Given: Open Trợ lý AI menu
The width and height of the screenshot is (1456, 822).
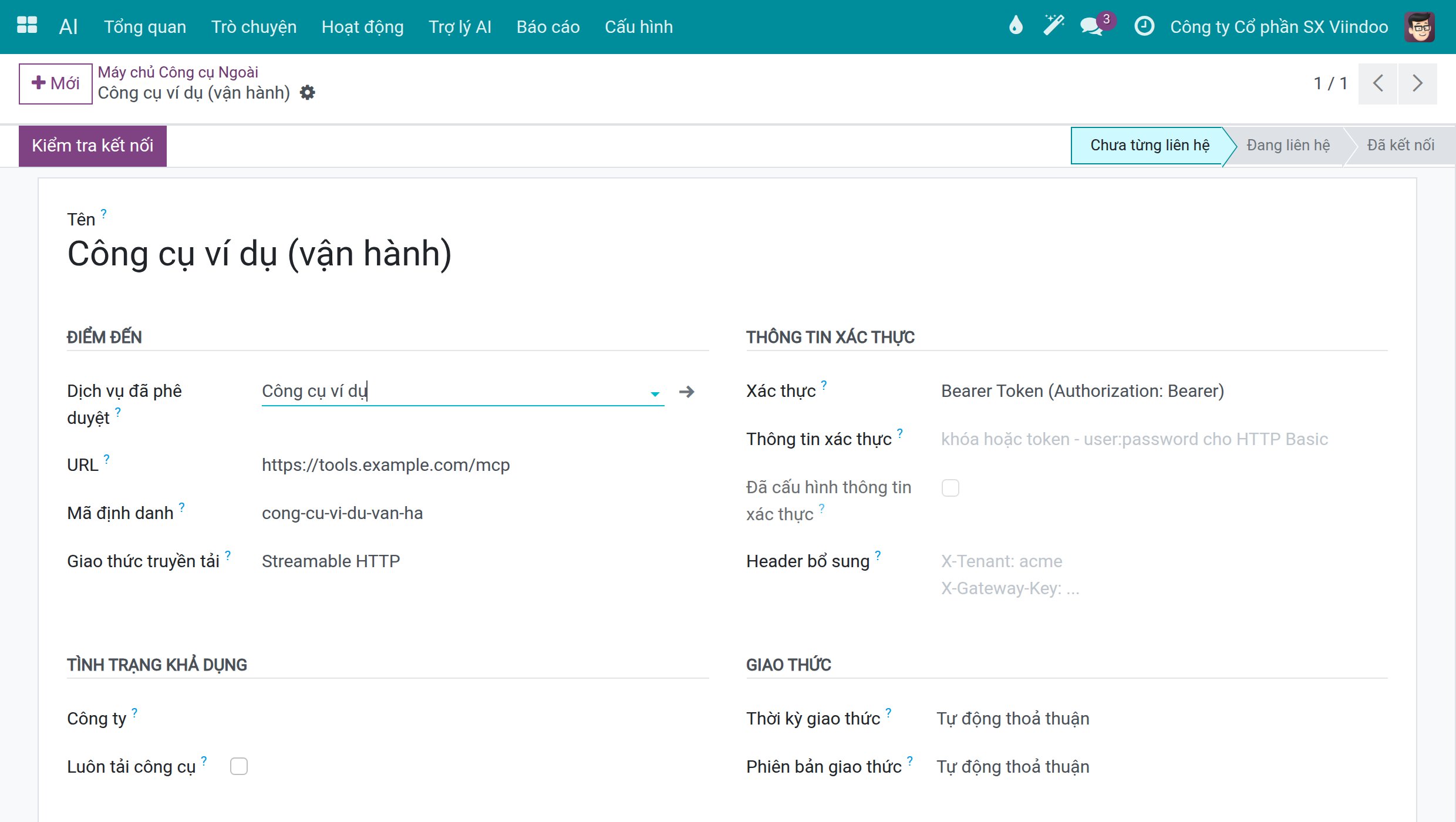Looking at the screenshot, I should [x=460, y=27].
